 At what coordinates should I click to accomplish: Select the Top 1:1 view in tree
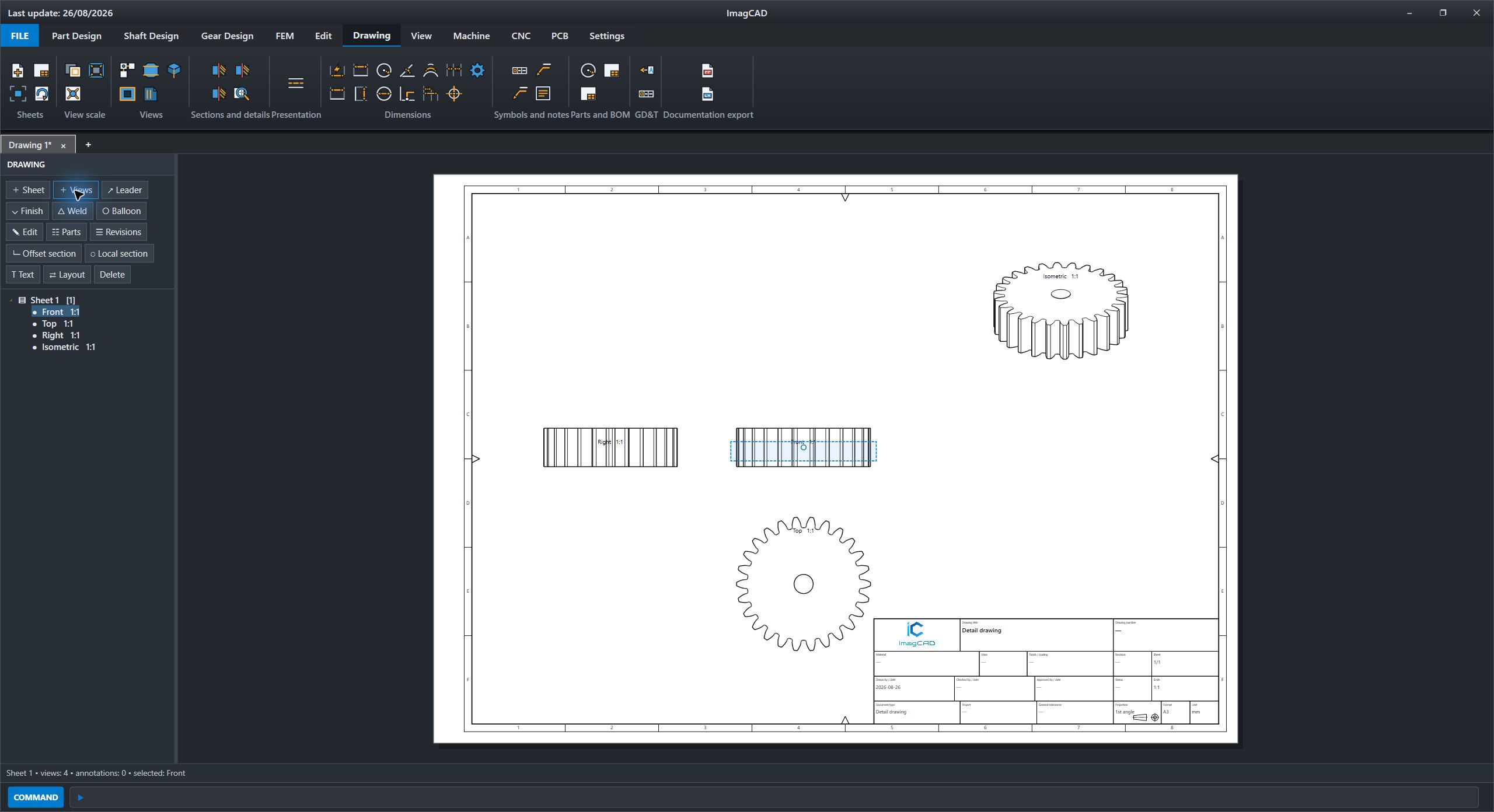pos(57,323)
